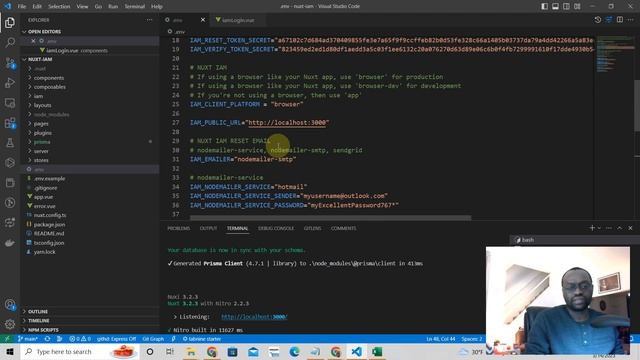Screen dimensions: 640x360
Task: Click Synchronize Changes in status bar
Action: pos(47,339)
